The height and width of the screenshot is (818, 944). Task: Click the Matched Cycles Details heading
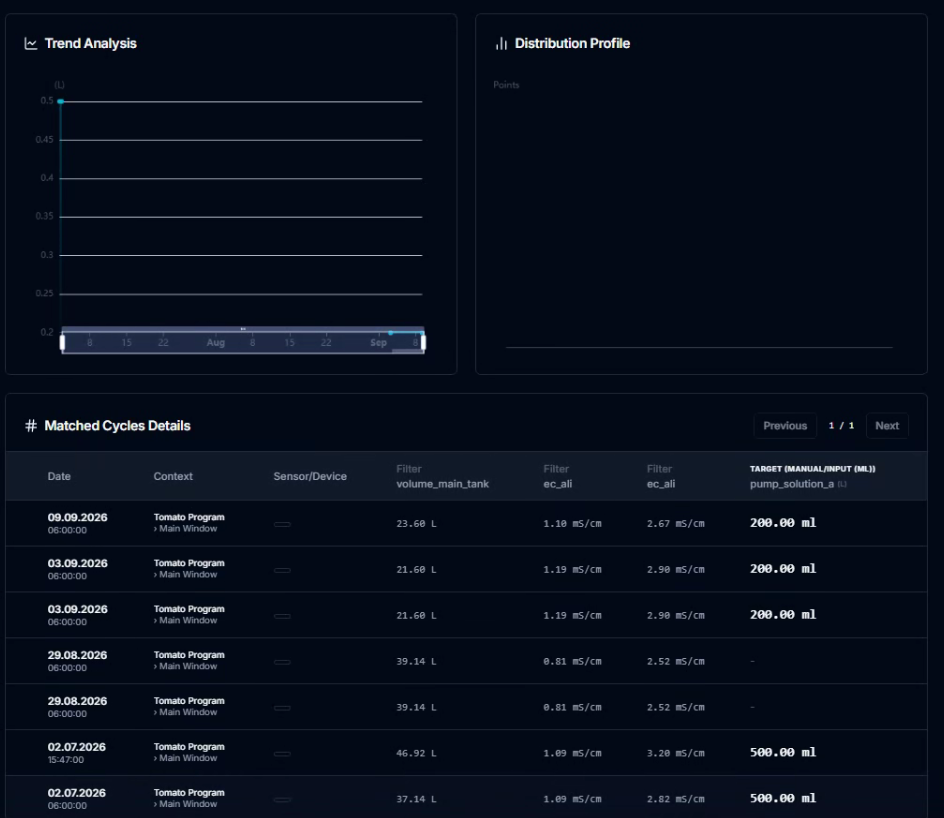pos(117,426)
